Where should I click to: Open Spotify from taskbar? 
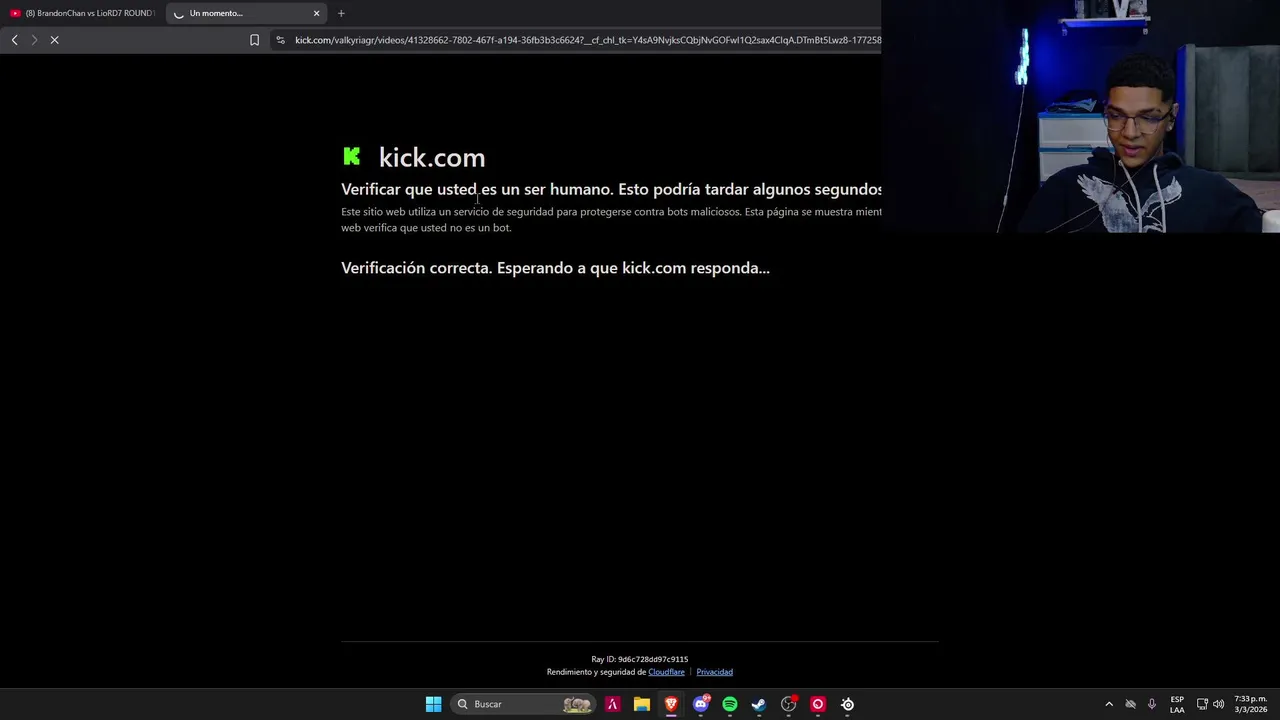coord(730,704)
